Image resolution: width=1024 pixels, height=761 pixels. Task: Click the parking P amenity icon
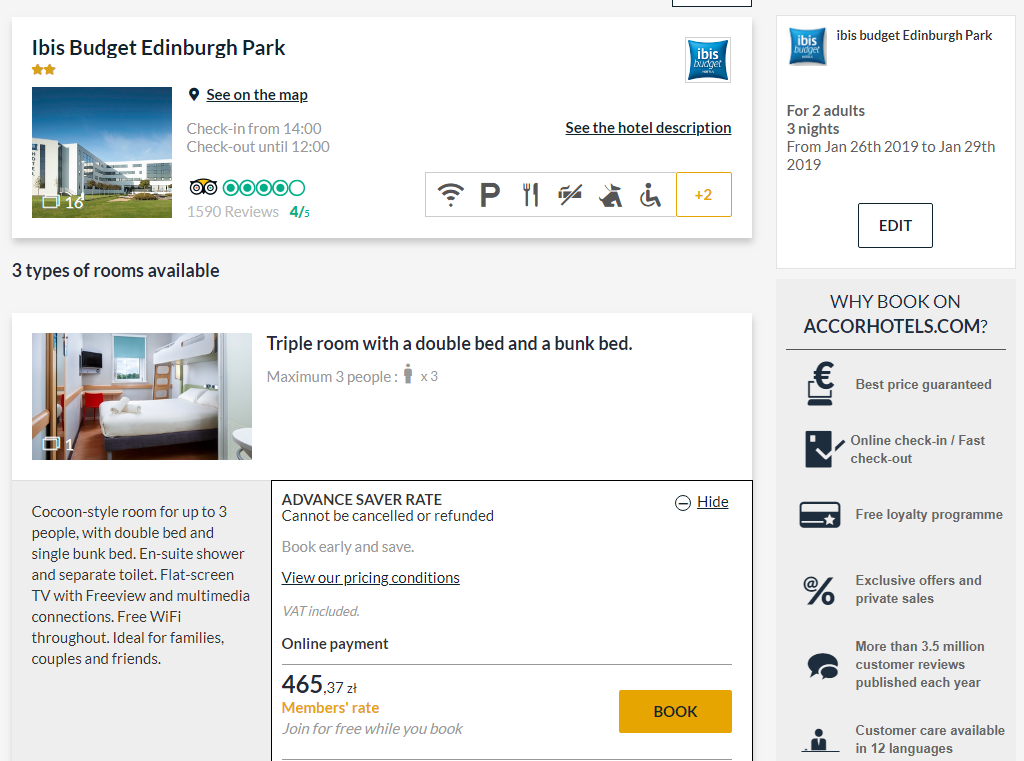pos(490,195)
